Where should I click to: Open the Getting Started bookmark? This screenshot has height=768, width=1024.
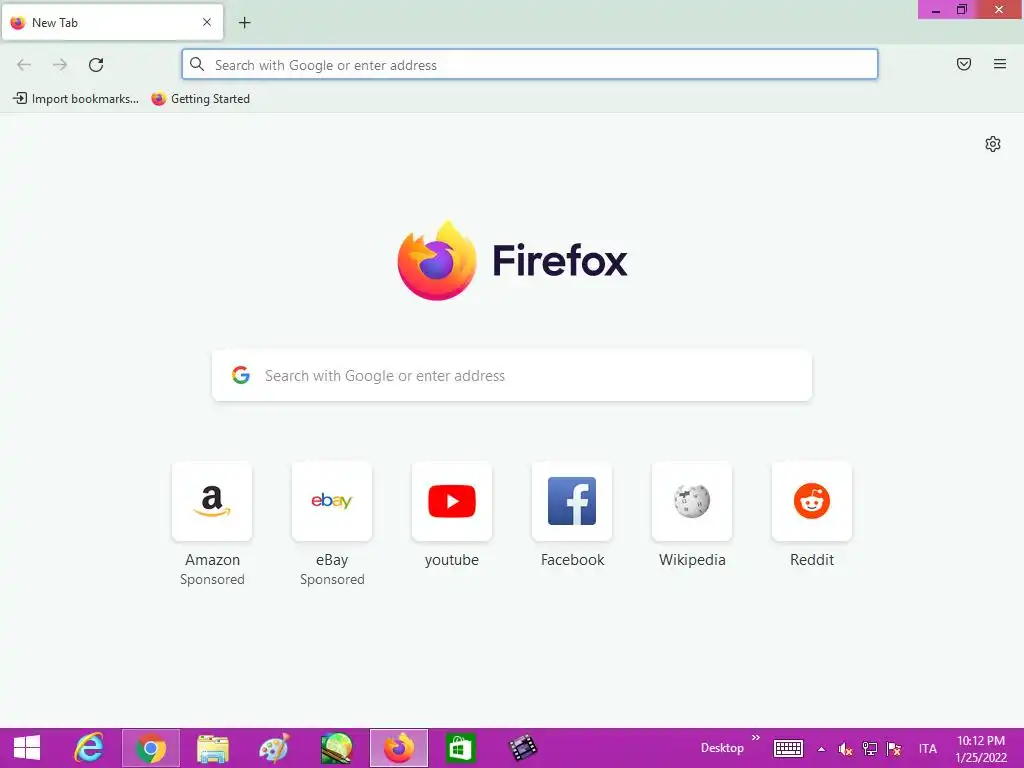[x=200, y=99]
